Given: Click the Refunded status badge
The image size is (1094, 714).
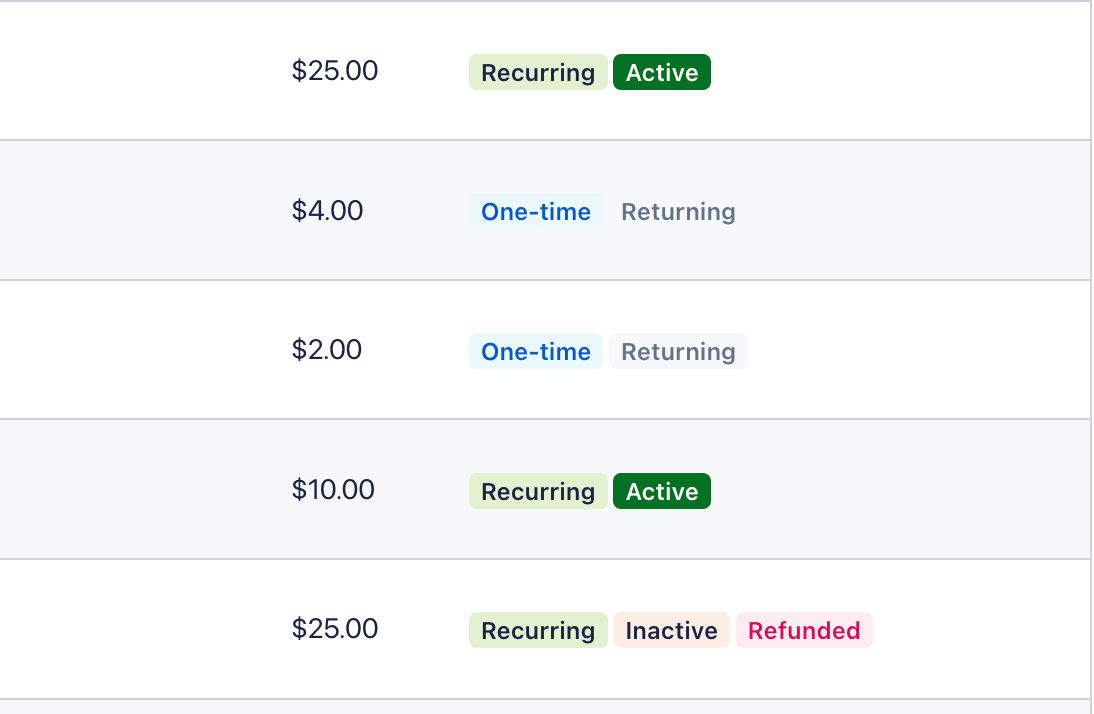Looking at the screenshot, I should click(x=804, y=631).
